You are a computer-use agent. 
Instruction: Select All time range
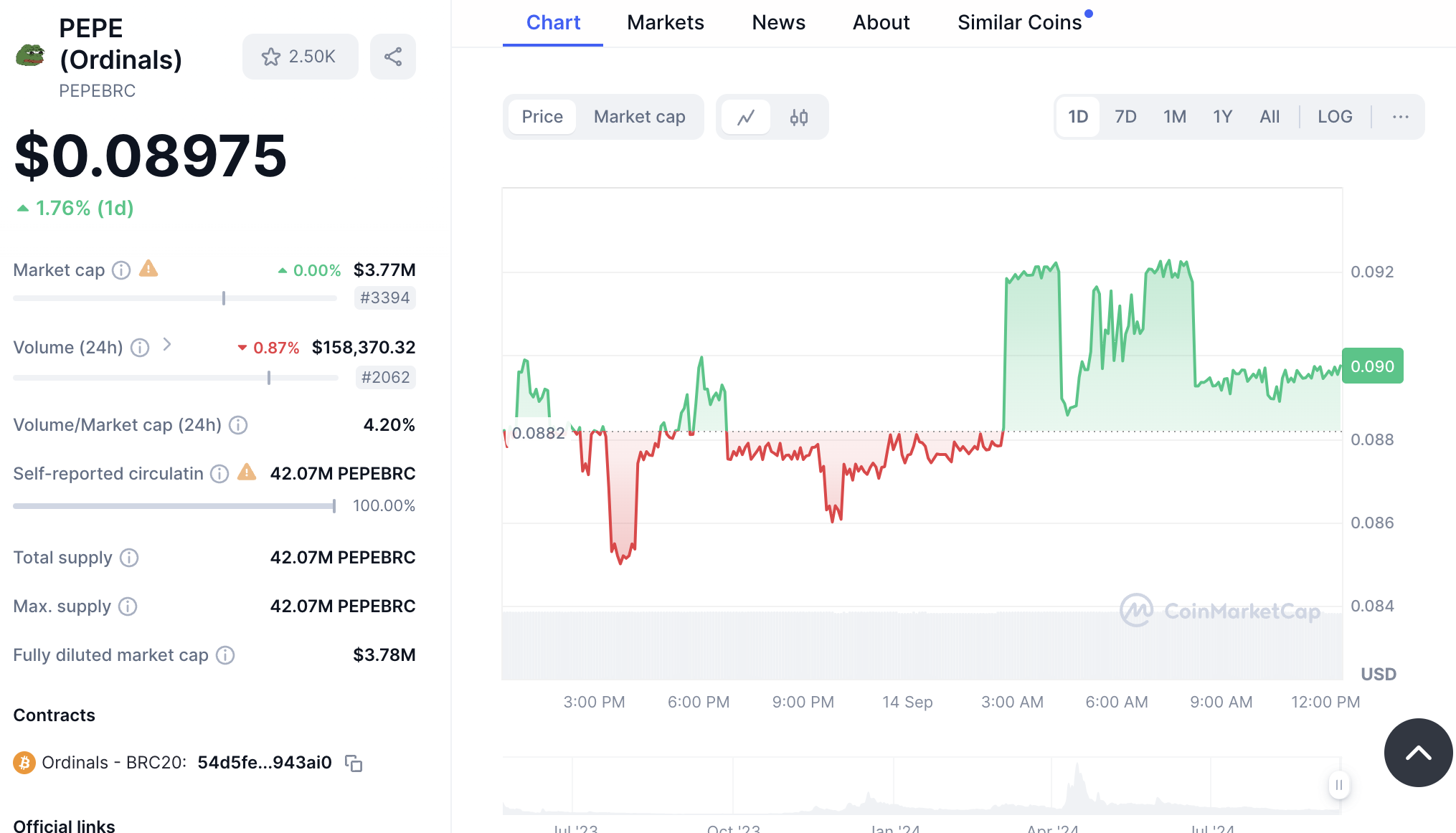(1270, 117)
